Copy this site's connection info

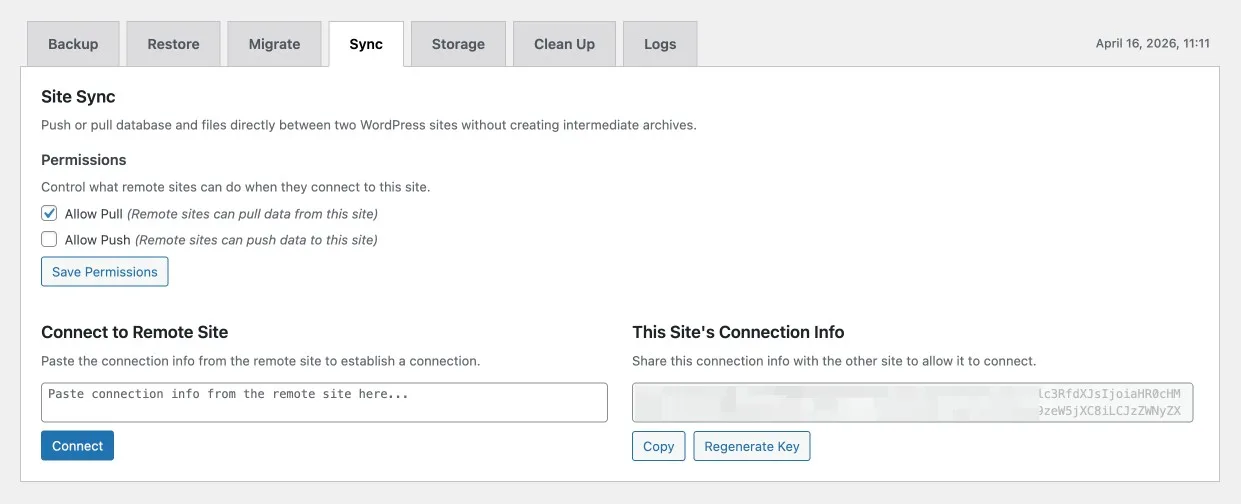tap(658, 446)
